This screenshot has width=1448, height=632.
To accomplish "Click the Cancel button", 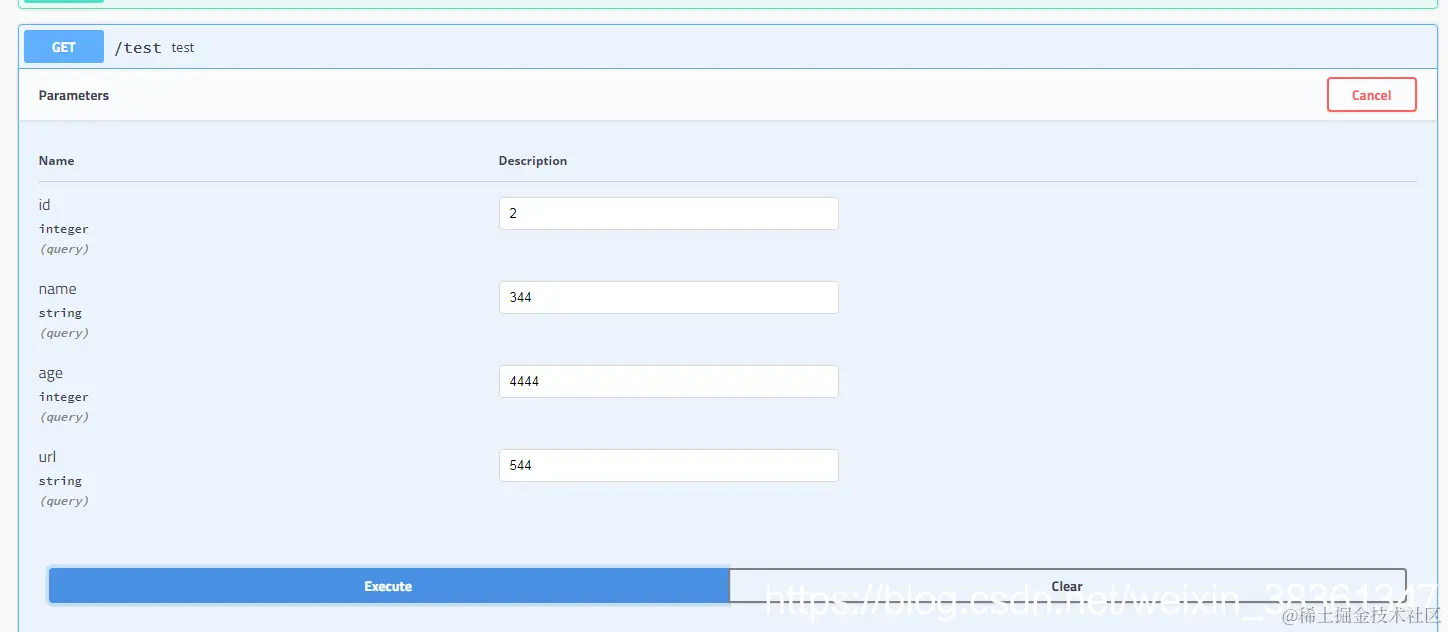I will pyautogui.click(x=1371, y=95).
